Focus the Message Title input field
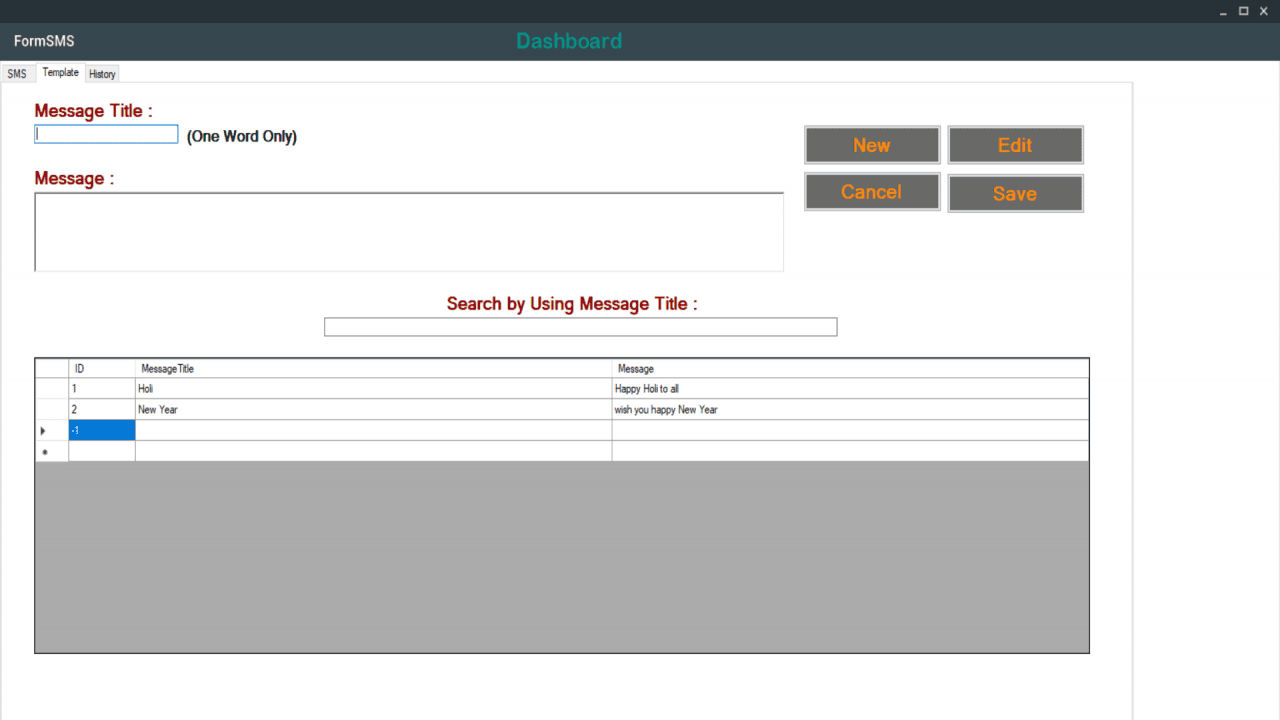Image resolution: width=1280 pixels, height=720 pixels. tap(106, 134)
